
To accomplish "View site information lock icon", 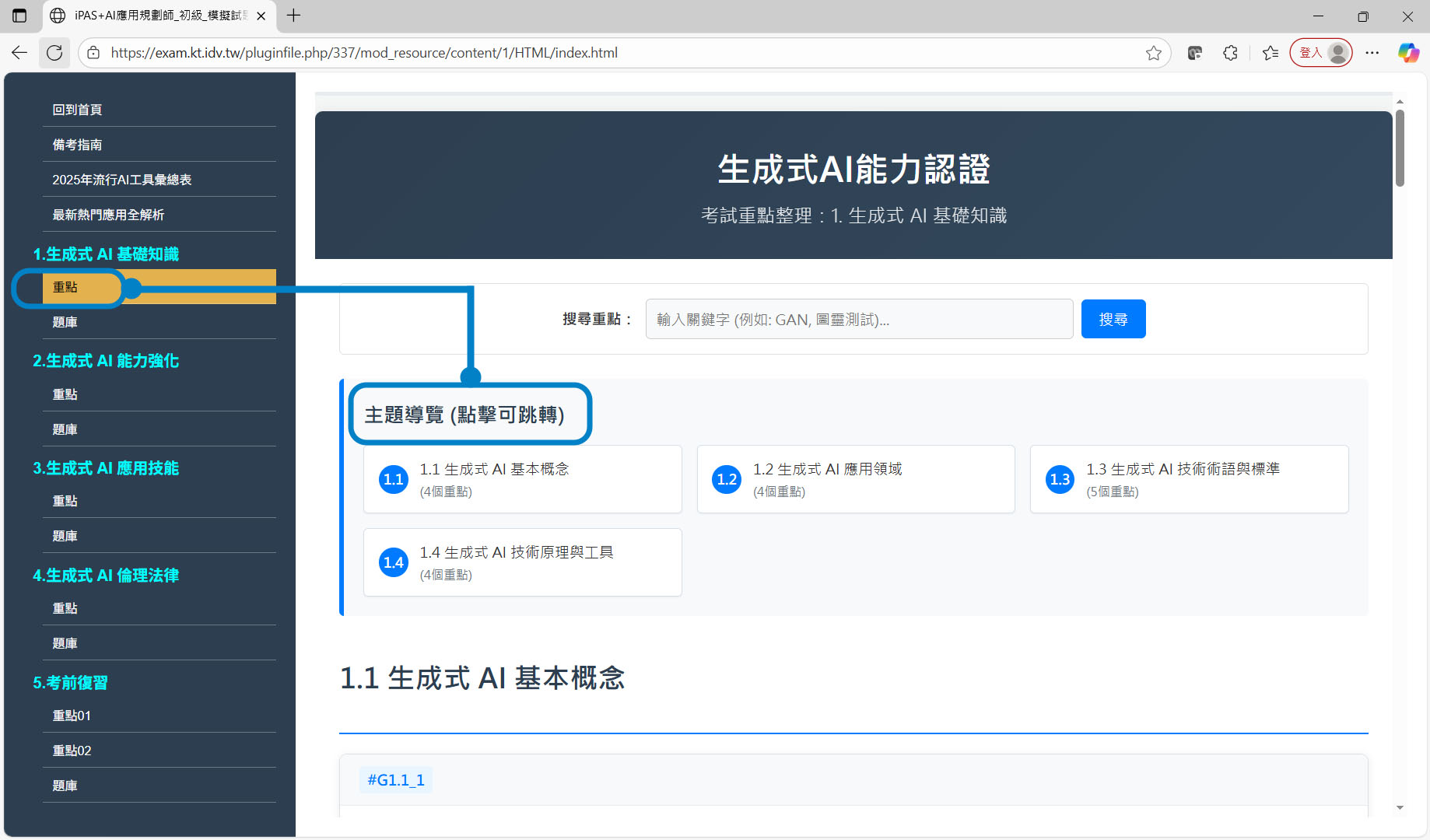I will (93, 53).
